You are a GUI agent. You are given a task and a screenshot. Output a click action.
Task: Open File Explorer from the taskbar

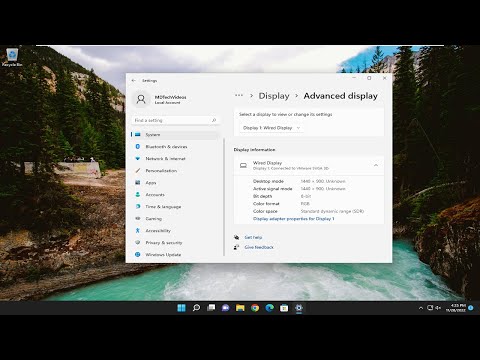240,308
